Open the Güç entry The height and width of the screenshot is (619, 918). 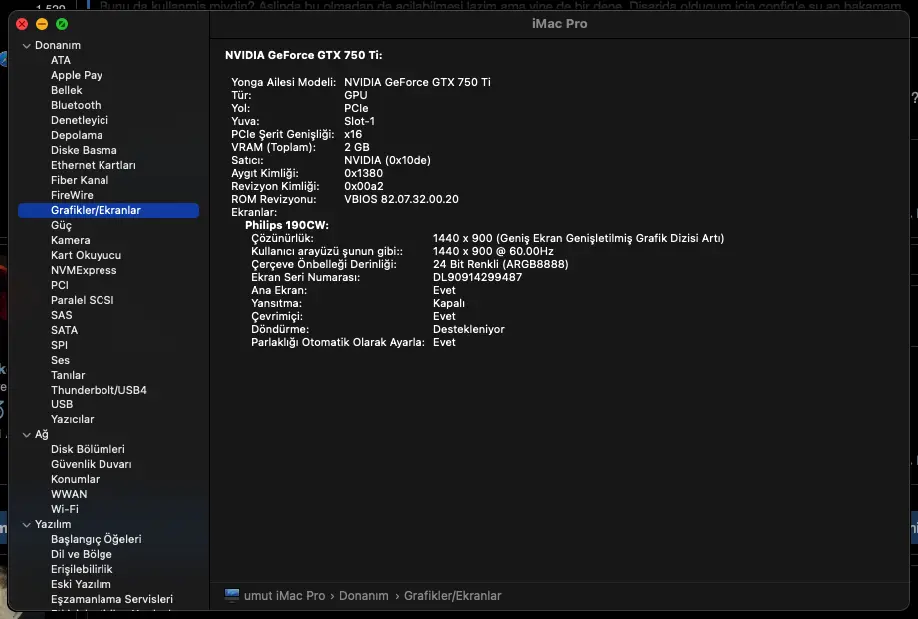pyautogui.click(x=61, y=225)
